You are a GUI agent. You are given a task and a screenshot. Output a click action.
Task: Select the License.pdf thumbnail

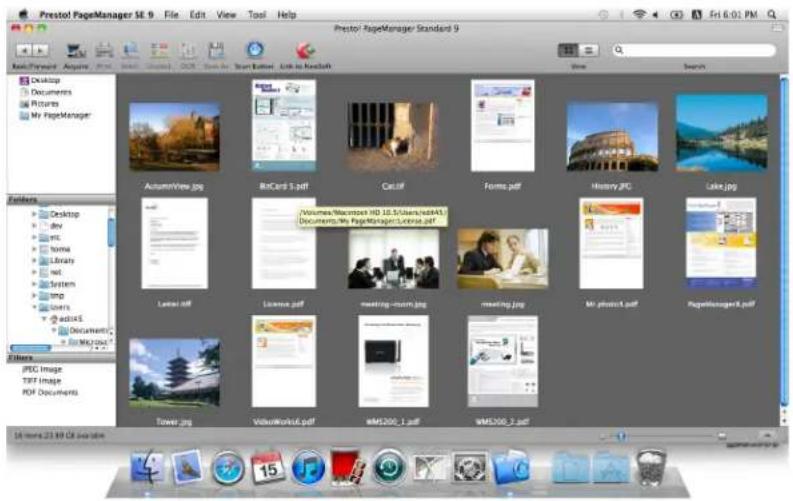click(284, 243)
